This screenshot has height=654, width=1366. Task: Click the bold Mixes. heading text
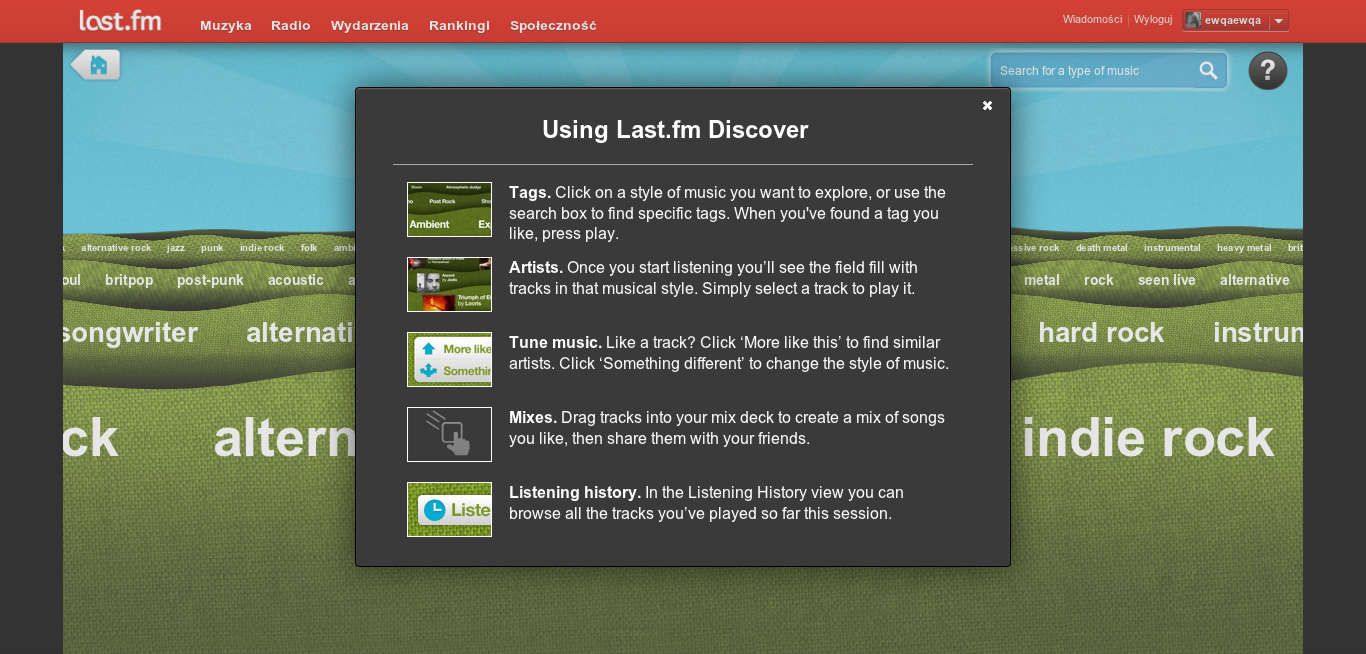[533, 417]
